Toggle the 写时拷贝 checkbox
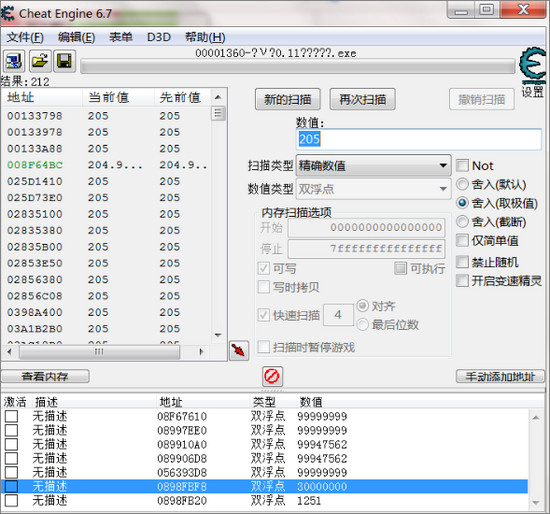 coord(264,287)
